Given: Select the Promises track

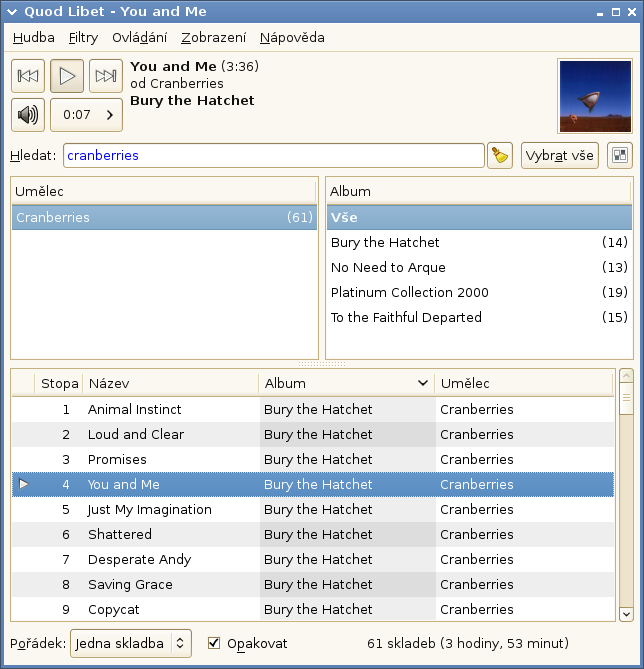Looking at the screenshot, I should coord(313,460).
